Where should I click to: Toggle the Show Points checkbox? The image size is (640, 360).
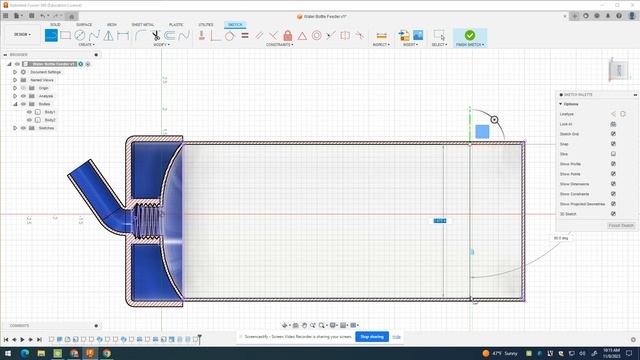tap(613, 174)
